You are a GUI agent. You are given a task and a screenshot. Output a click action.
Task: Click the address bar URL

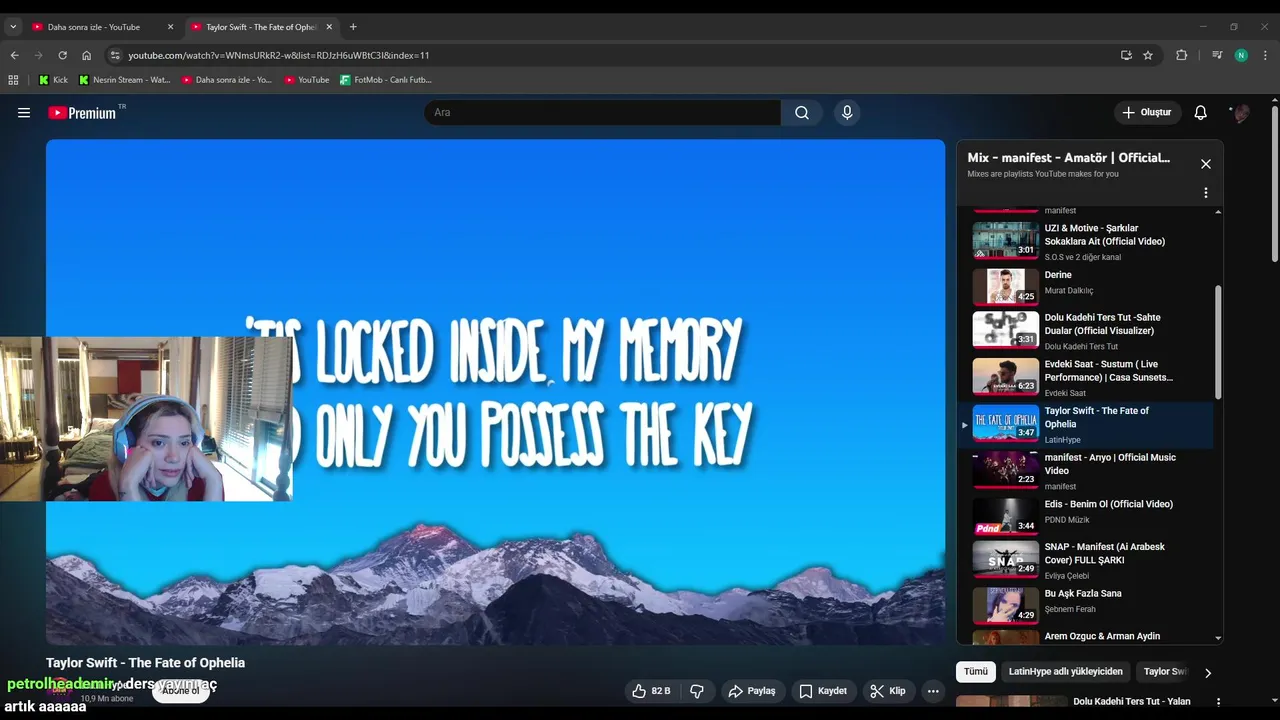(x=279, y=55)
